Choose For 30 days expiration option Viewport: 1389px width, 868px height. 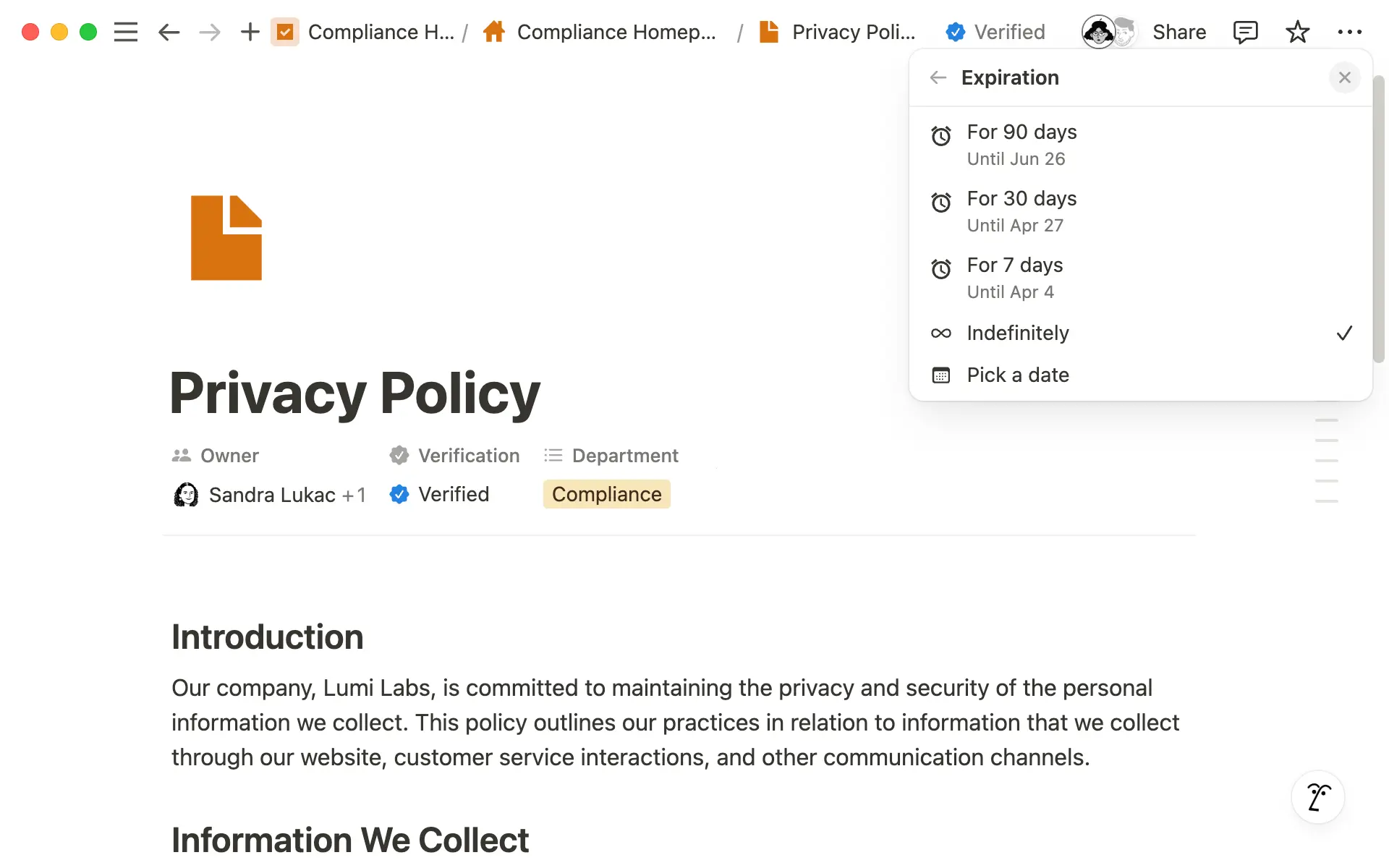(1021, 211)
